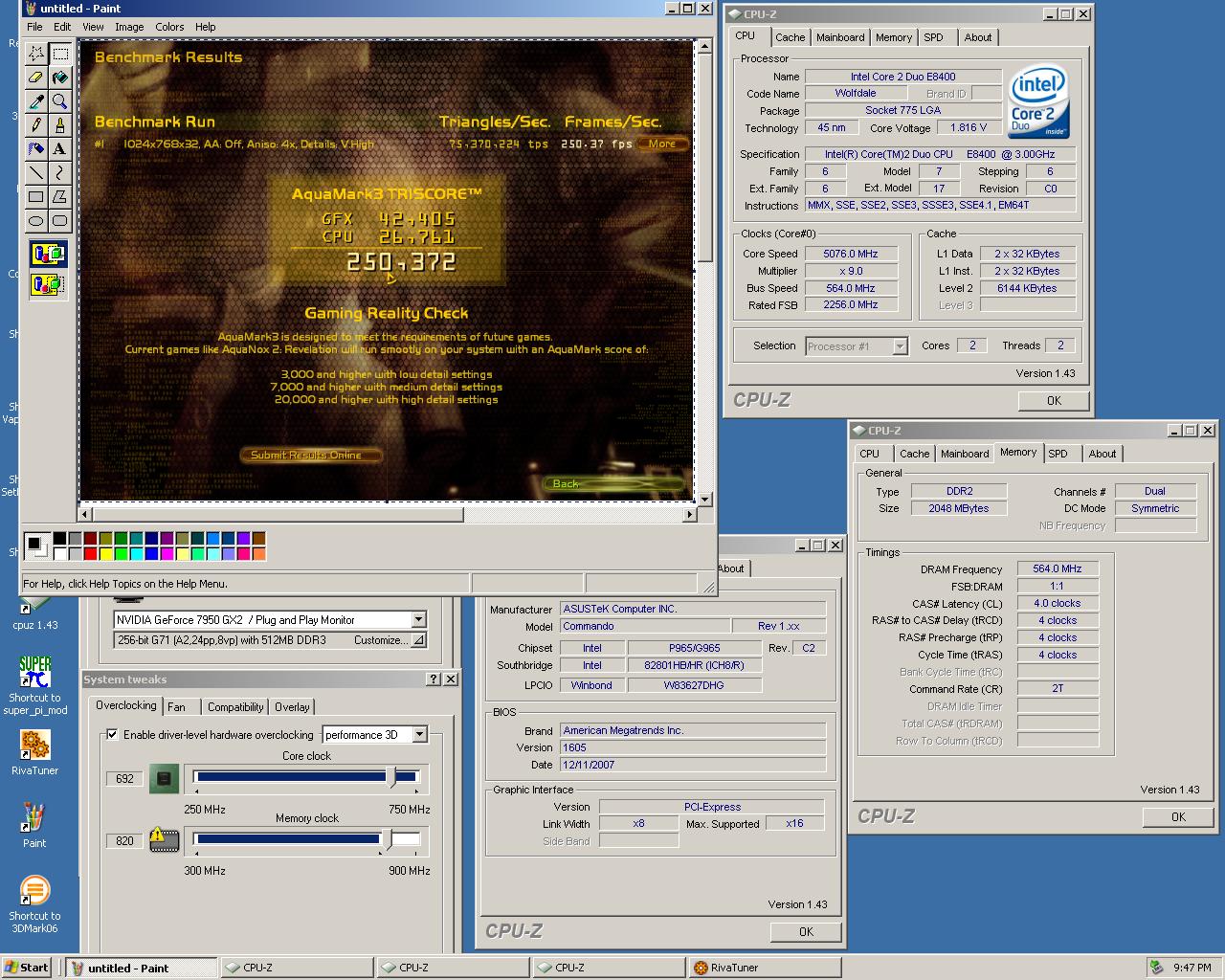Select the Rectangle shape tool
The width and height of the screenshot is (1225, 980).
[x=36, y=197]
